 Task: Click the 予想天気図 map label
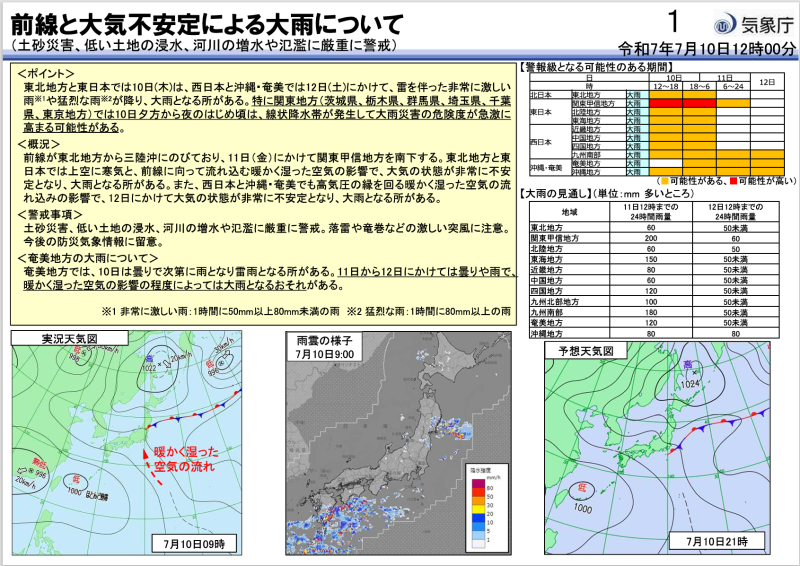[586, 351]
